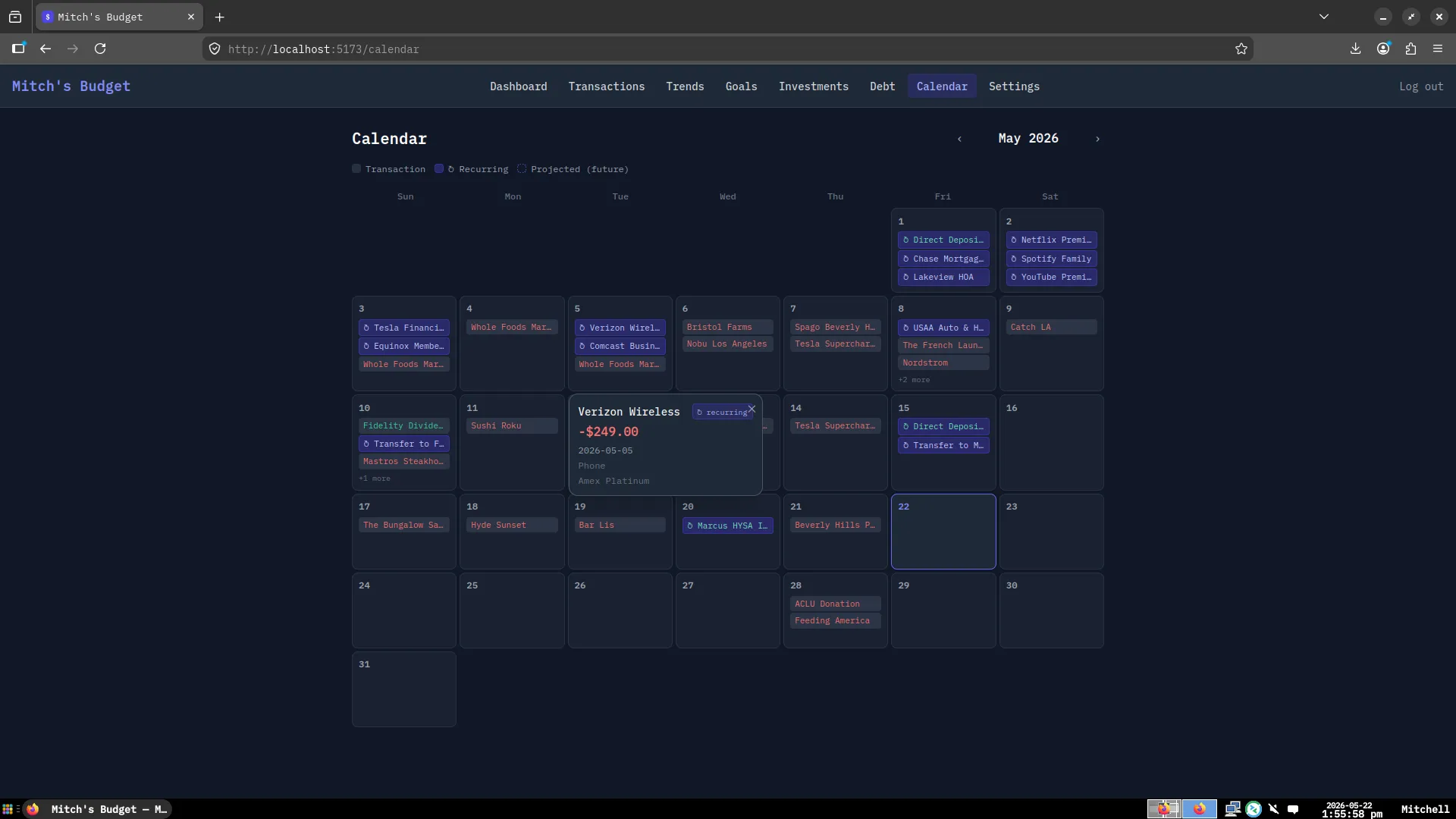Viewport: 1456px width, 819px height.
Task: Open the Equinox Membership event
Action: tap(404, 346)
